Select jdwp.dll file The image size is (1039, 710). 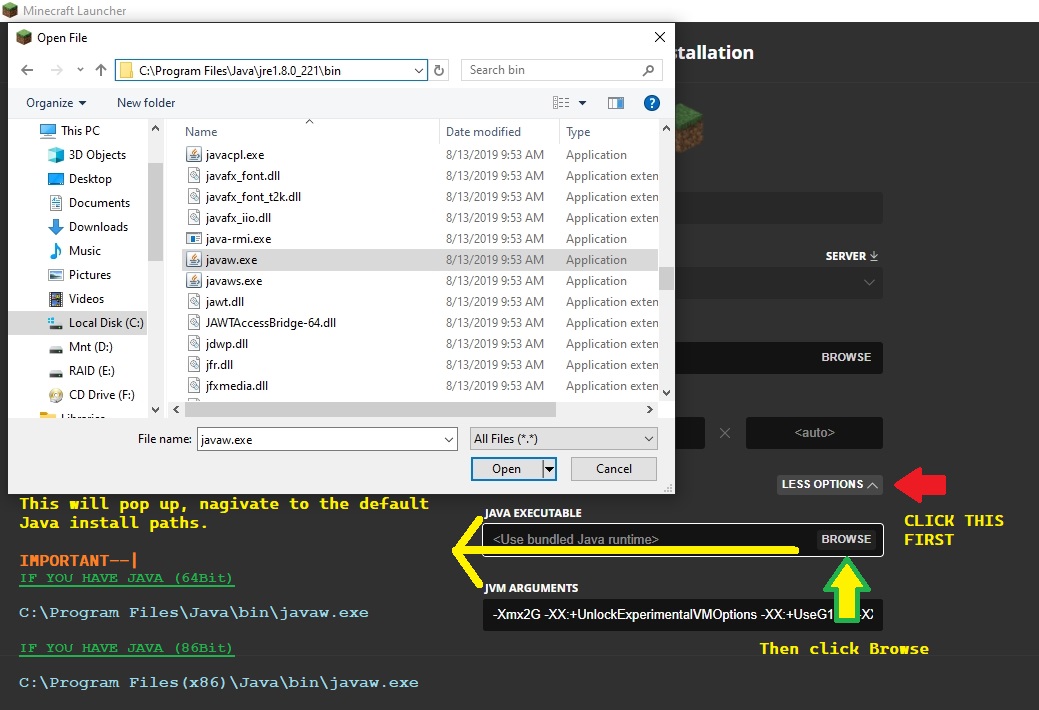pyautogui.click(x=227, y=344)
